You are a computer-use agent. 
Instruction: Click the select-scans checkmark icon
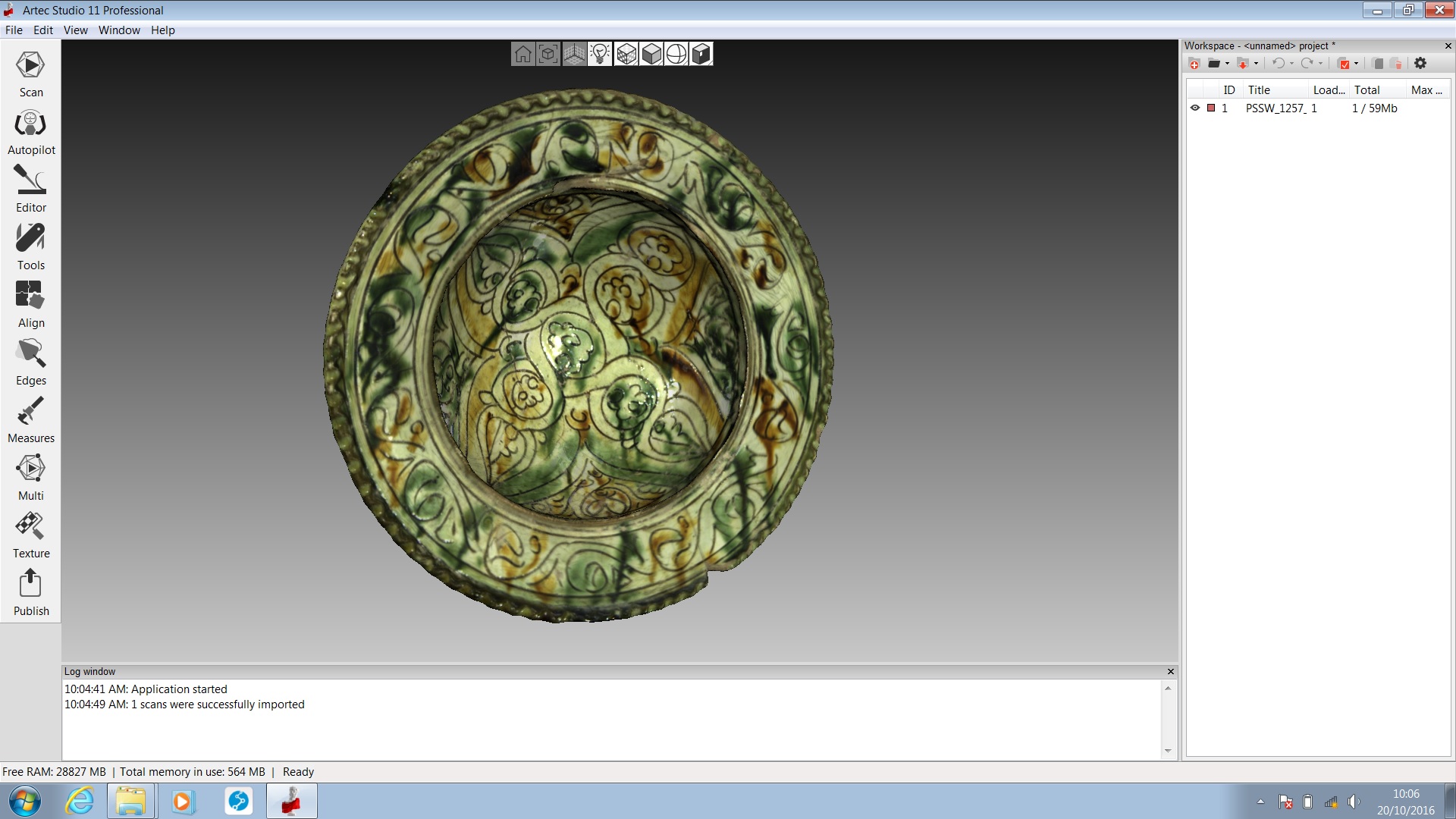point(1344,64)
